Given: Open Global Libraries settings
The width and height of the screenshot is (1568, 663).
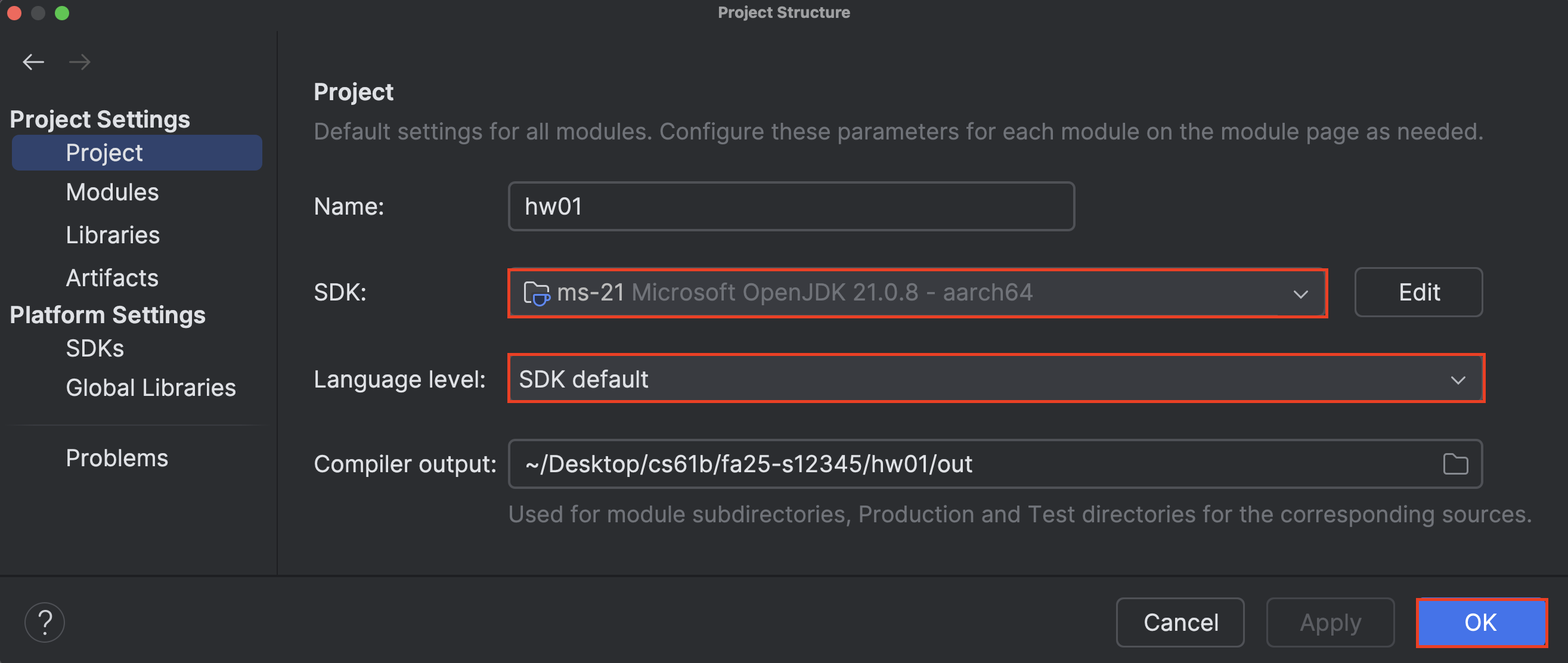Looking at the screenshot, I should 151,387.
